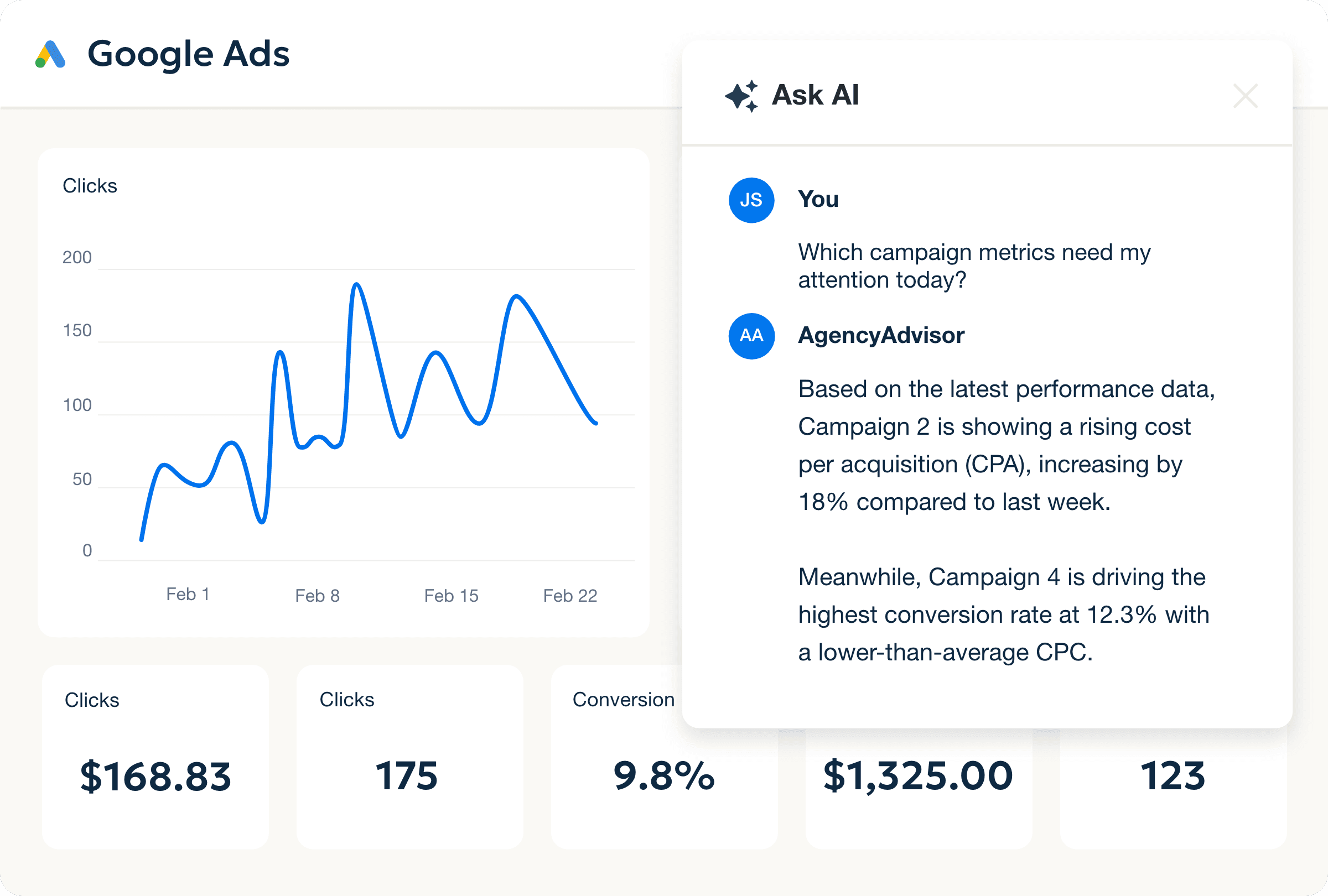Click the 'AgencyAdvisor' sender name

point(880,335)
